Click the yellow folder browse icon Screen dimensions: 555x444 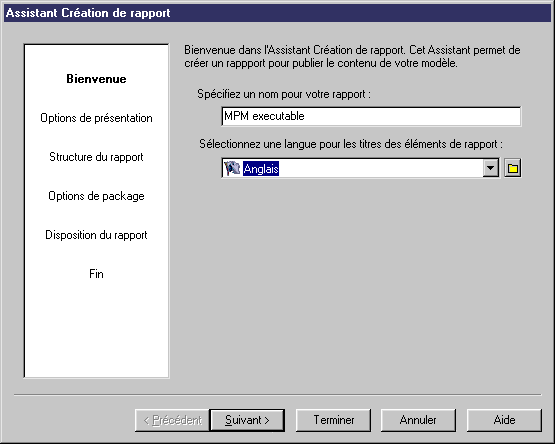pos(512,168)
